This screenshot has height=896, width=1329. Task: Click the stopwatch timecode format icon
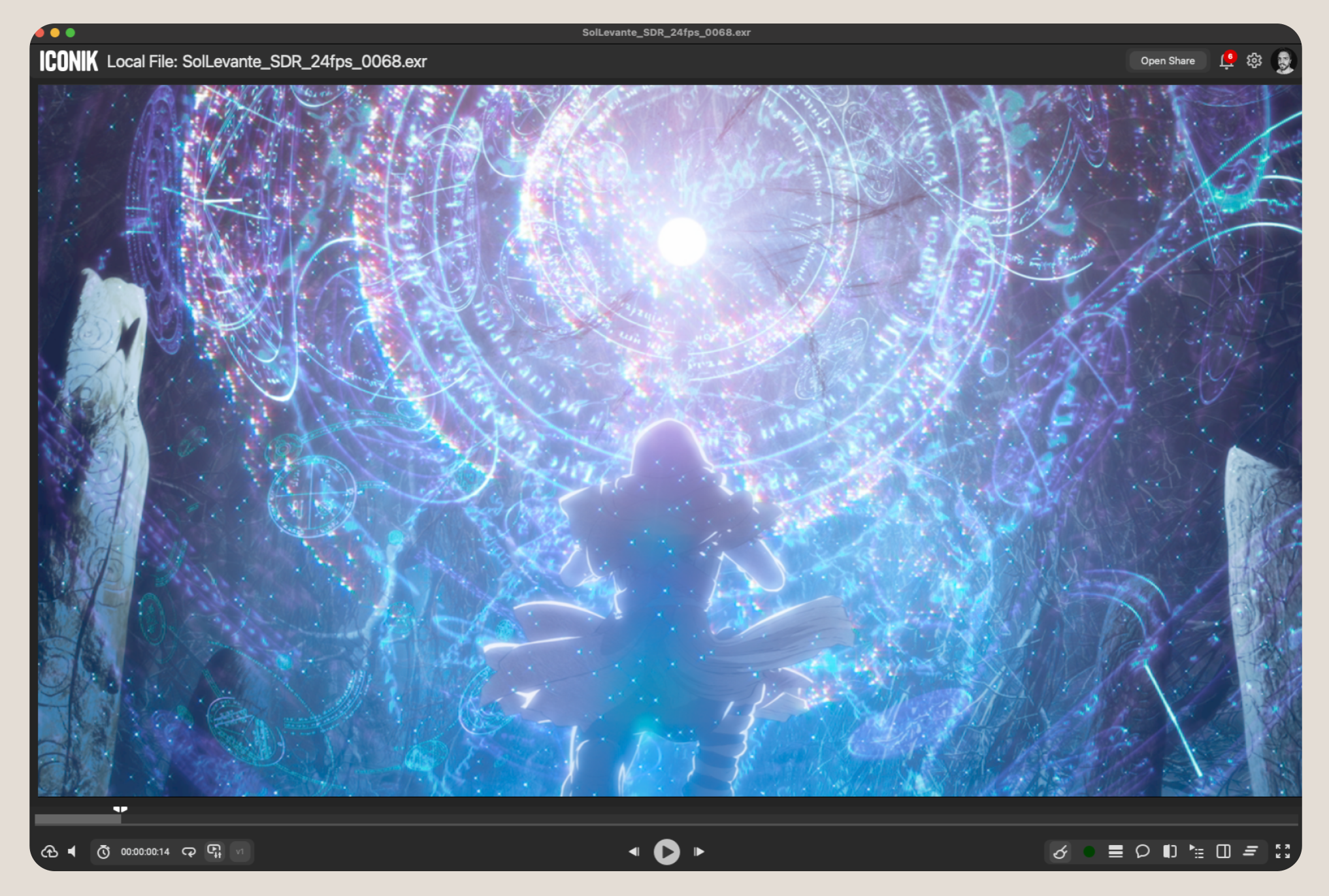click(x=103, y=852)
